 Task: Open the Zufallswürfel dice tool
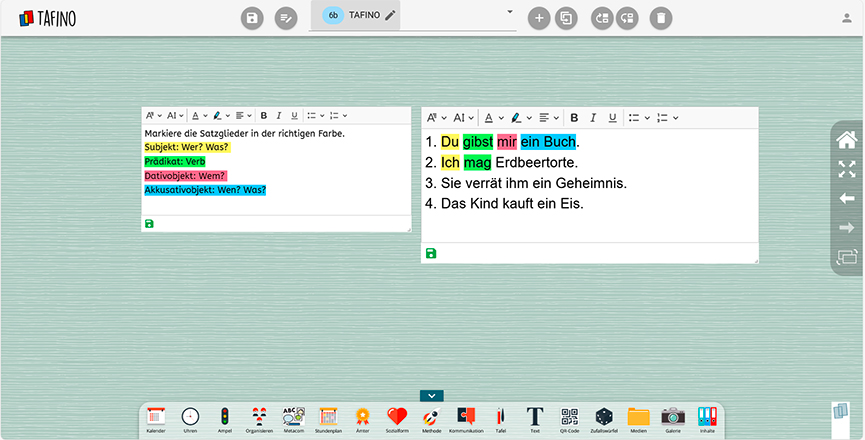[604, 417]
